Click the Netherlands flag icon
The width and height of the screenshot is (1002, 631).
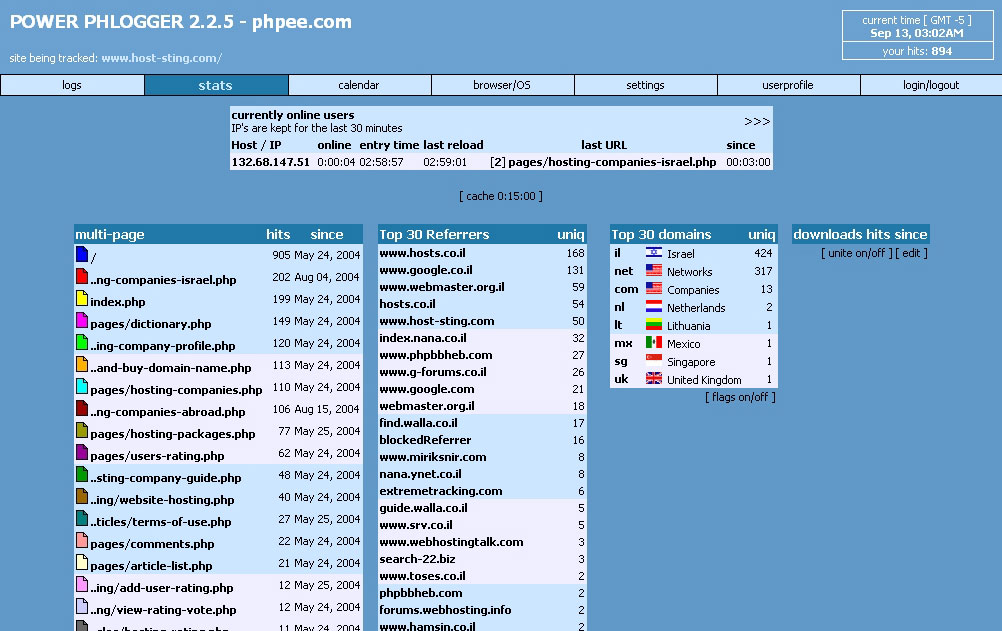click(654, 307)
